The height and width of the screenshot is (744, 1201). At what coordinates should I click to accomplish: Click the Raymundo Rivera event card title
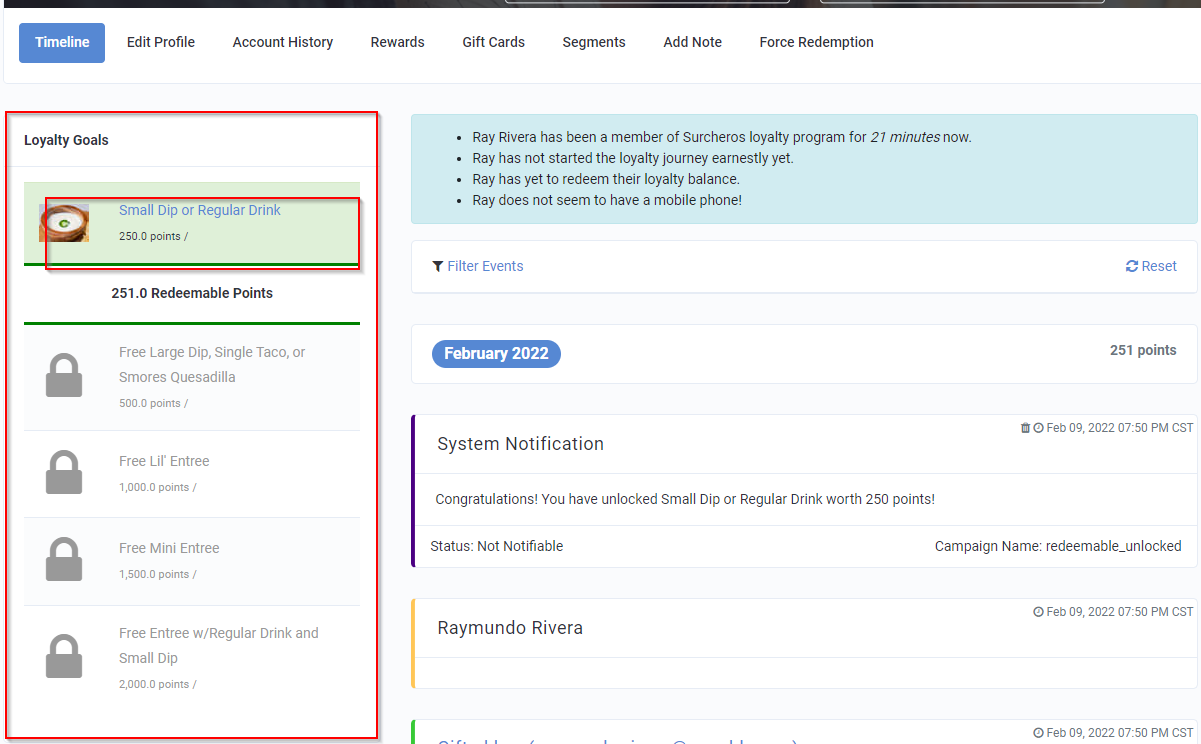510,628
